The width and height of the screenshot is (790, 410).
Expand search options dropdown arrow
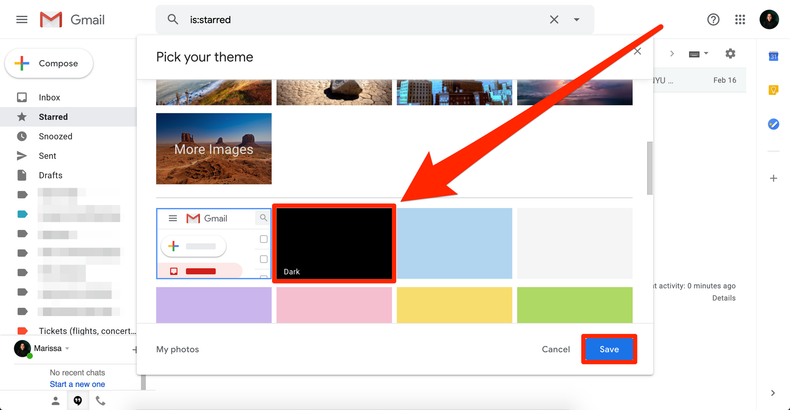click(577, 20)
